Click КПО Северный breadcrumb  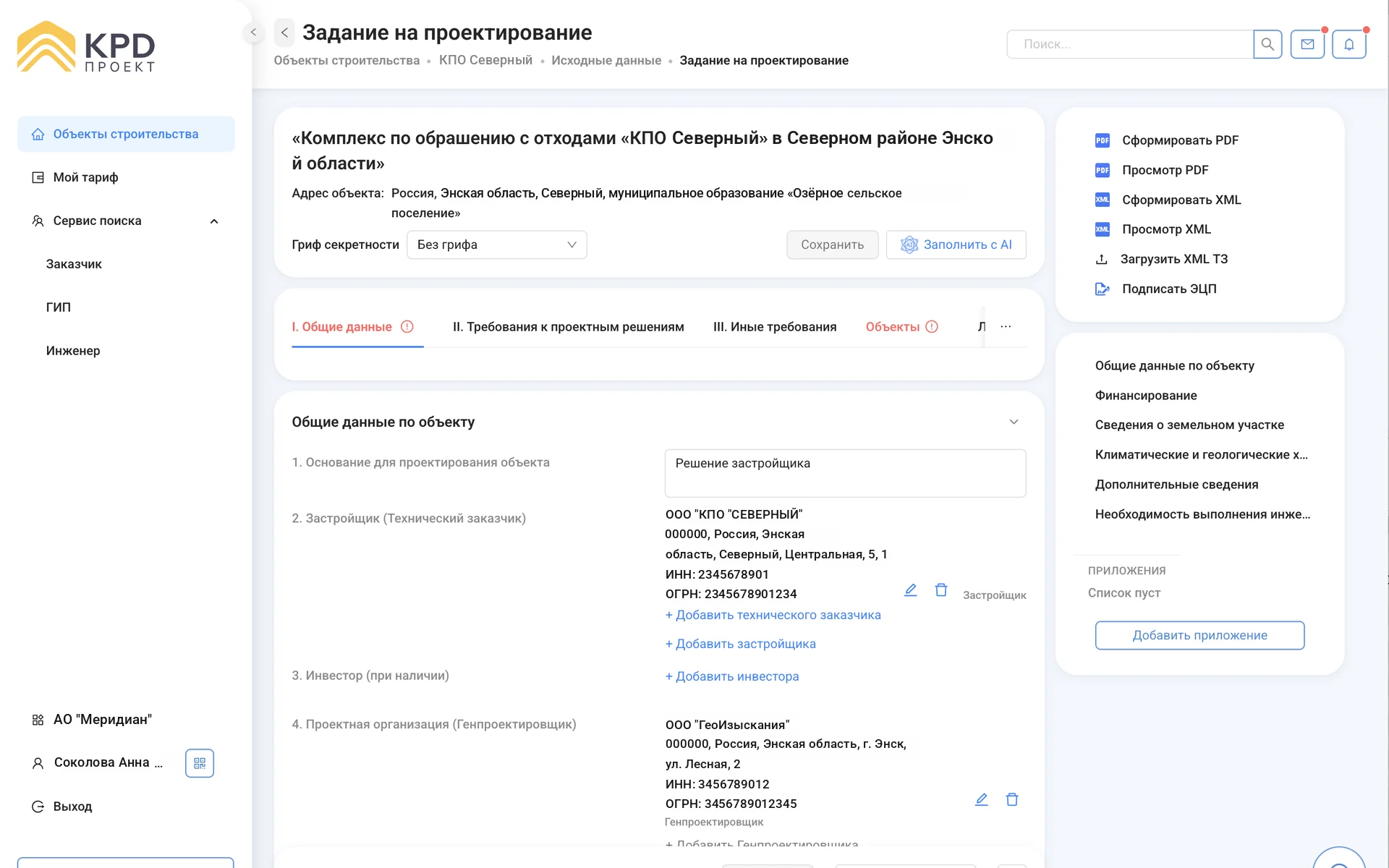click(x=485, y=60)
